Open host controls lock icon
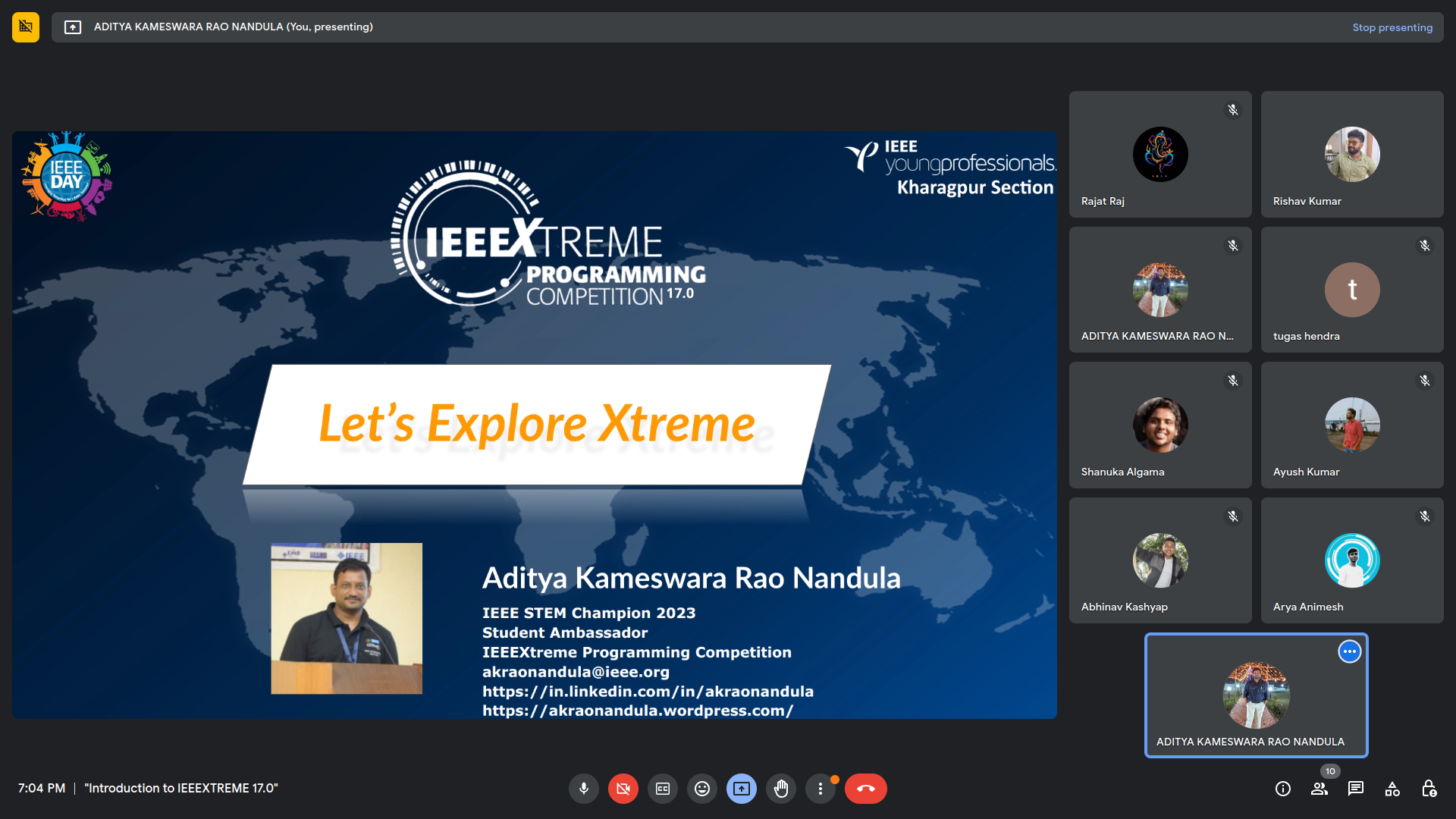The image size is (1456, 819). click(1429, 789)
